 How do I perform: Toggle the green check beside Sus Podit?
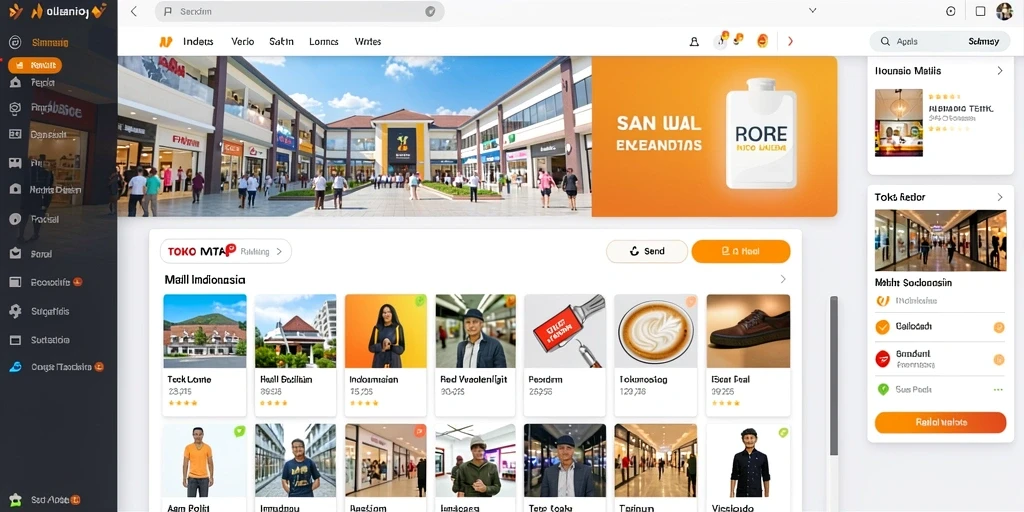point(883,389)
